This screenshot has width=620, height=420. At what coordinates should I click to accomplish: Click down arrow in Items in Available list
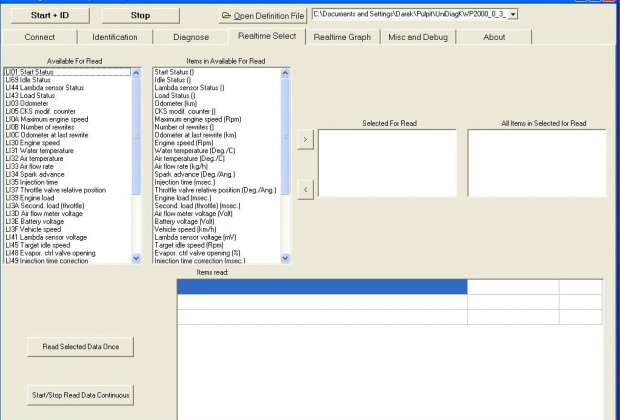coord(285,258)
